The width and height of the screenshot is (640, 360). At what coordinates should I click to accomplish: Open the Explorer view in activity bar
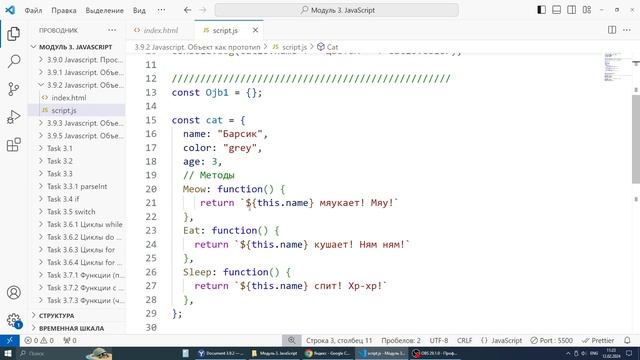coord(13,33)
